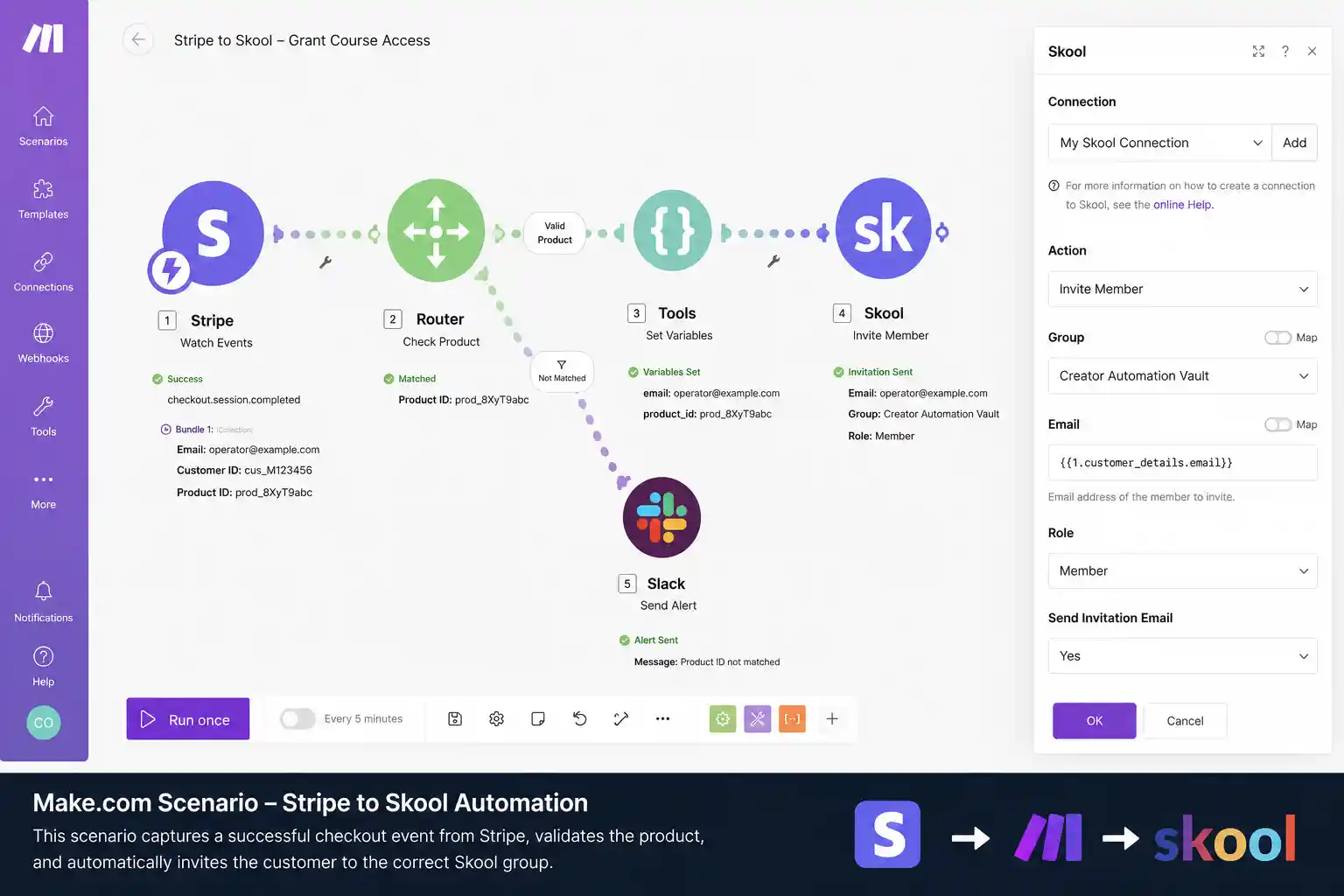The height and width of the screenshot is (896, 1344).
Task: Open the Valid Product filter label
Action: [555, 233]
